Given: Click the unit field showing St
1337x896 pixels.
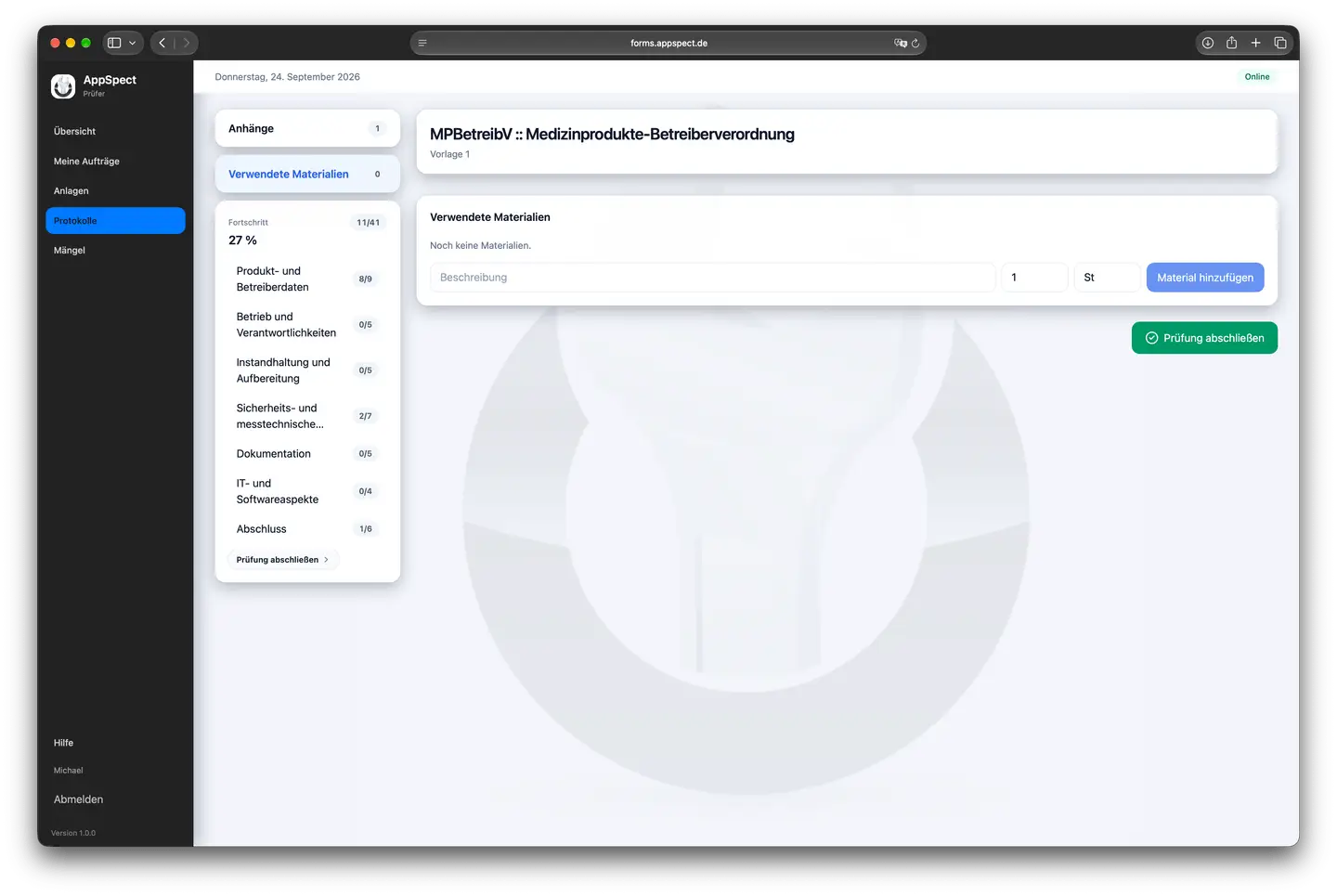Looking at the screenshot, I should click(1107, 278).
